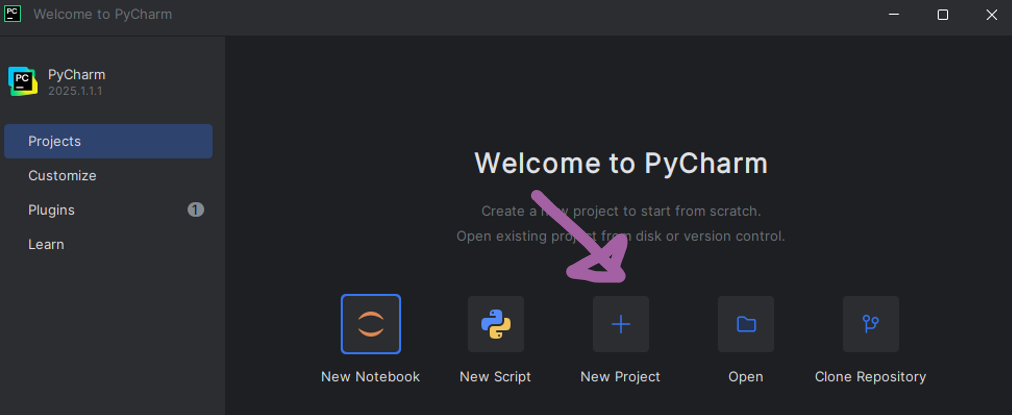Click the PyCharm product name in sidebar
Screen dimensions: 1012x415
(x=76, y=74)
